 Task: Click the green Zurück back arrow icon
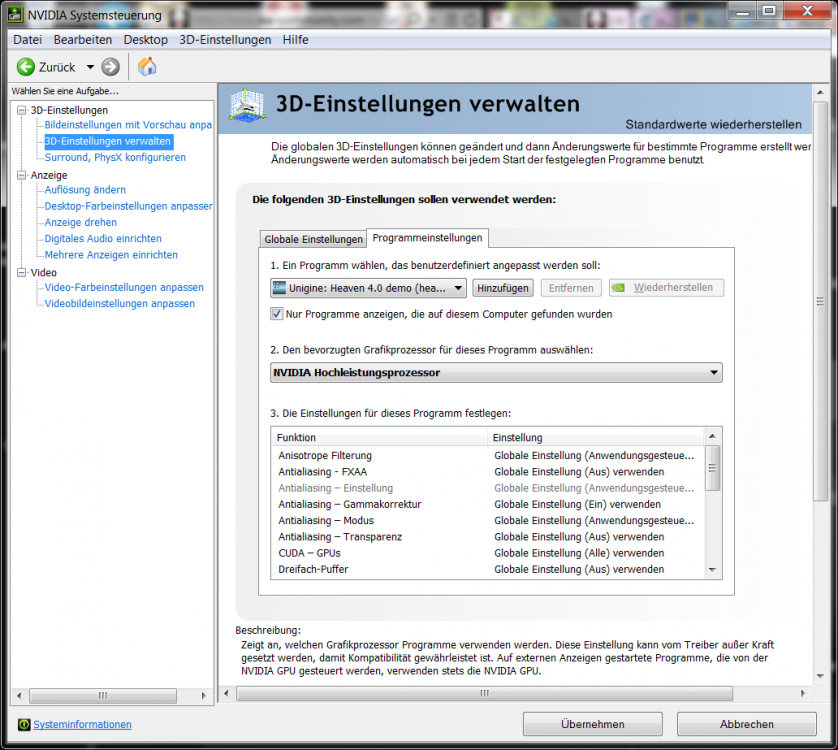coord(26,67)
